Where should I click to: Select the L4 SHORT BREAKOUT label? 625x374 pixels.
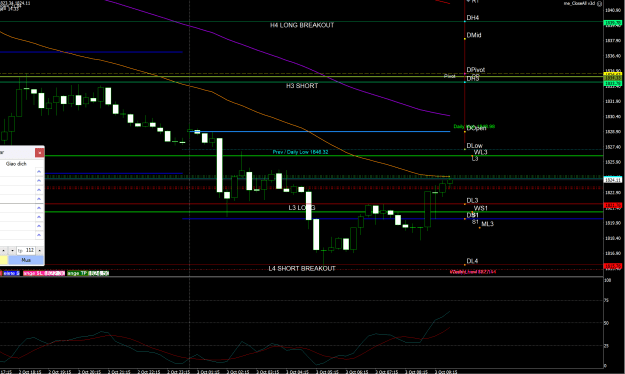point(302,268)
